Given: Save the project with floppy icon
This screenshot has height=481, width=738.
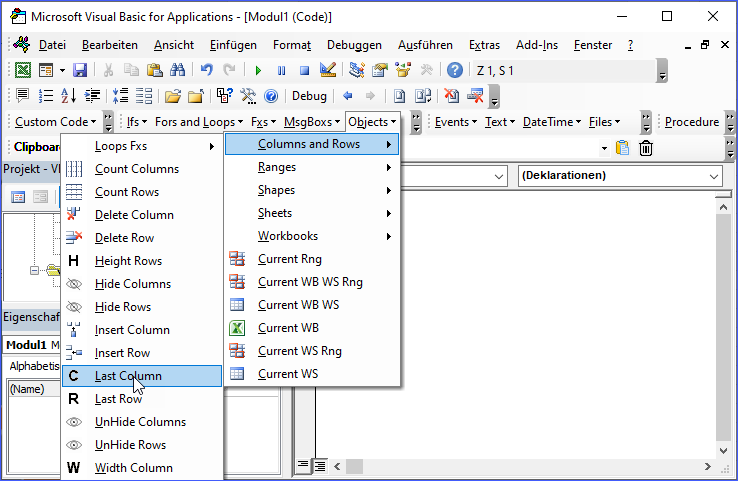Looking at the screenshot, I should 80,71.
